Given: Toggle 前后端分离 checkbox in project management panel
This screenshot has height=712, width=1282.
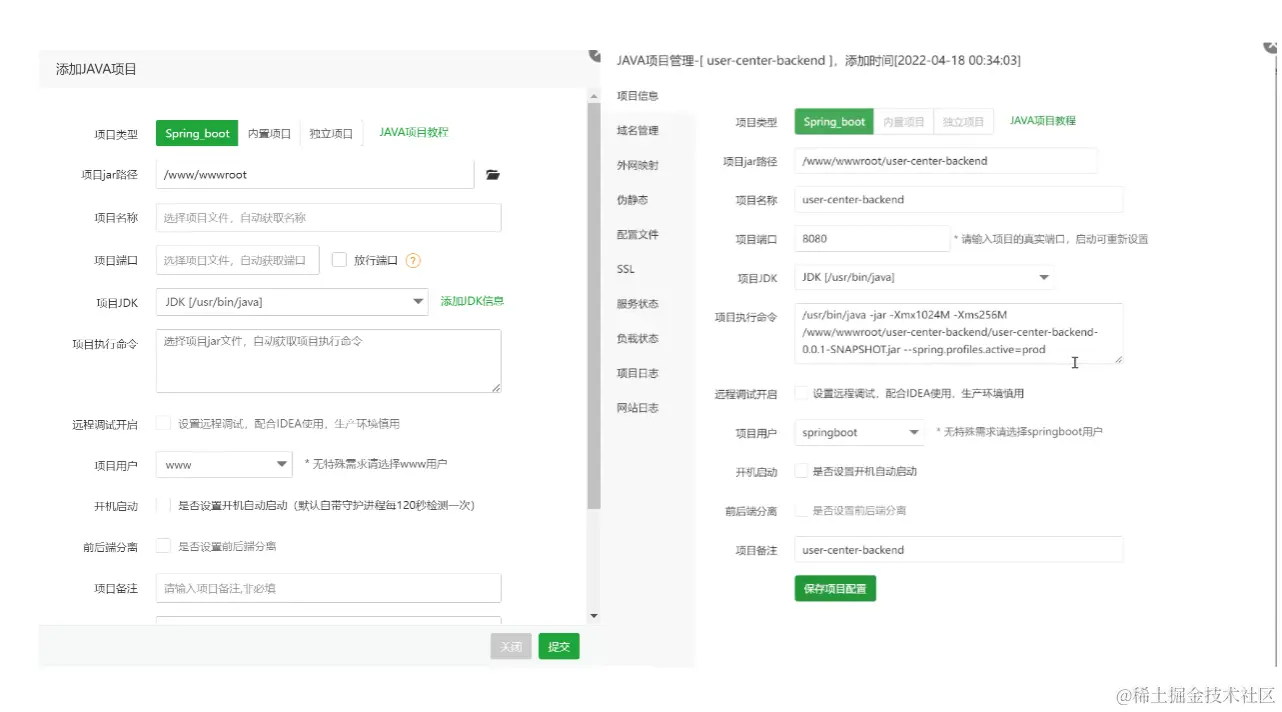Looking at the screenshot, I should click(801, 510).
